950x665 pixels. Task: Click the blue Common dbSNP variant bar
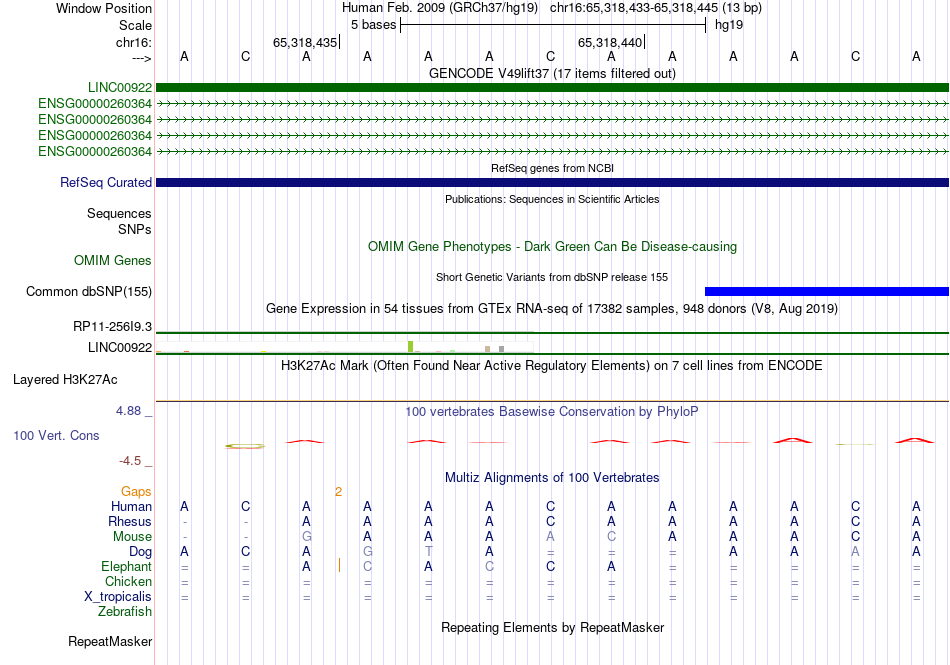pos(827,291)
